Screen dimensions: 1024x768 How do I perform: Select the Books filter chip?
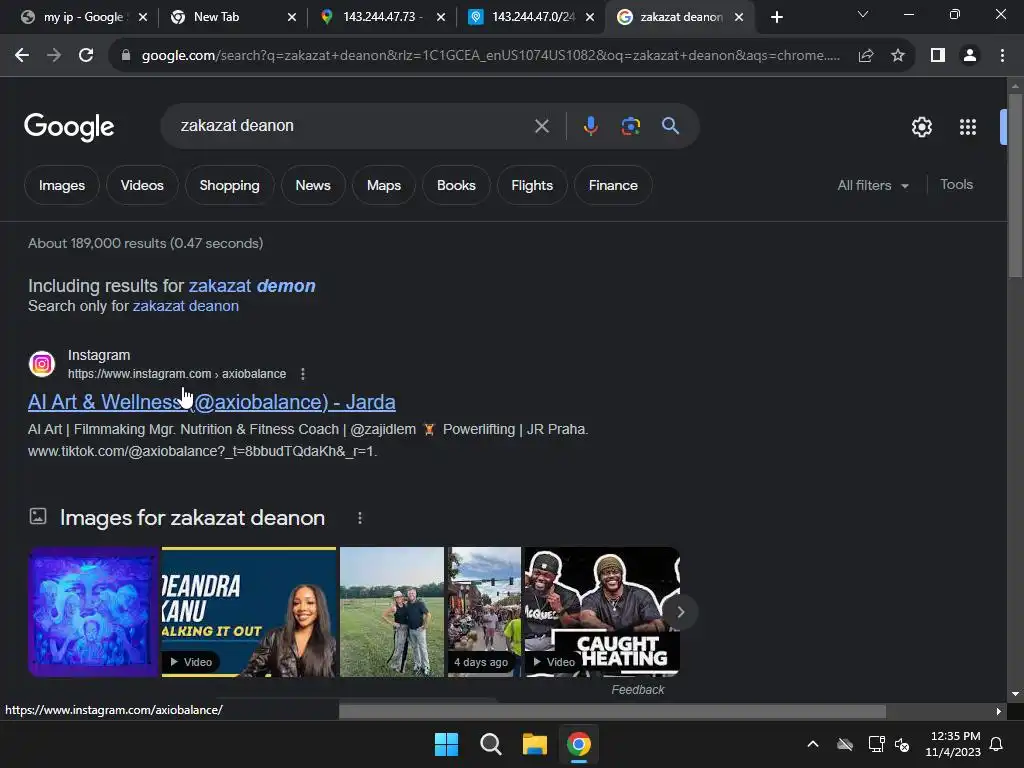456,185
